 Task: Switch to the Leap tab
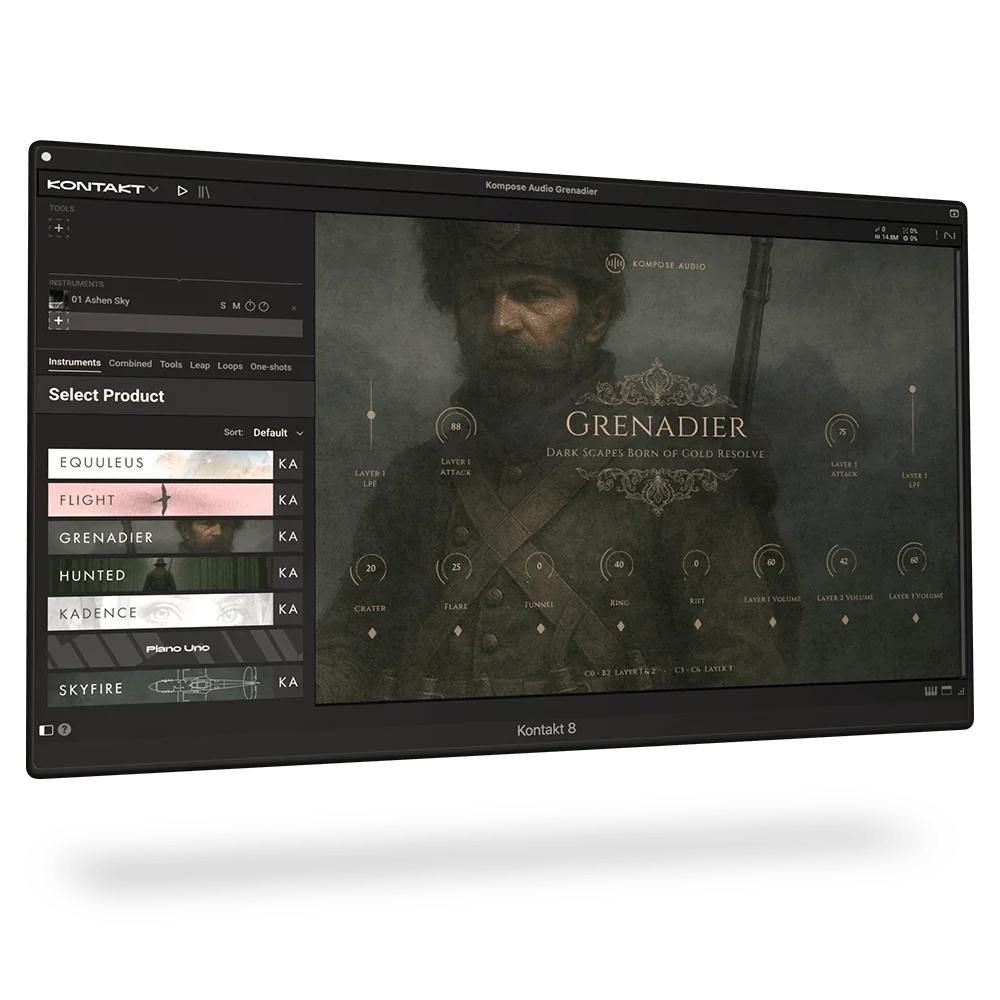click(x=200, y=365)
